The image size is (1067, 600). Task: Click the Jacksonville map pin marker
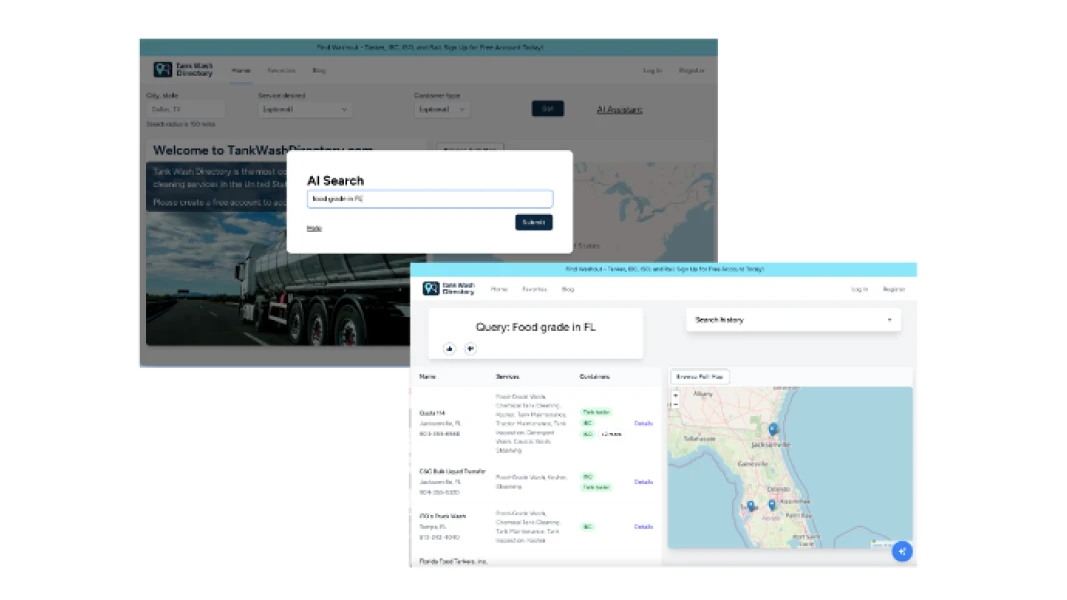pyautogui.click(x=772, y=430)
